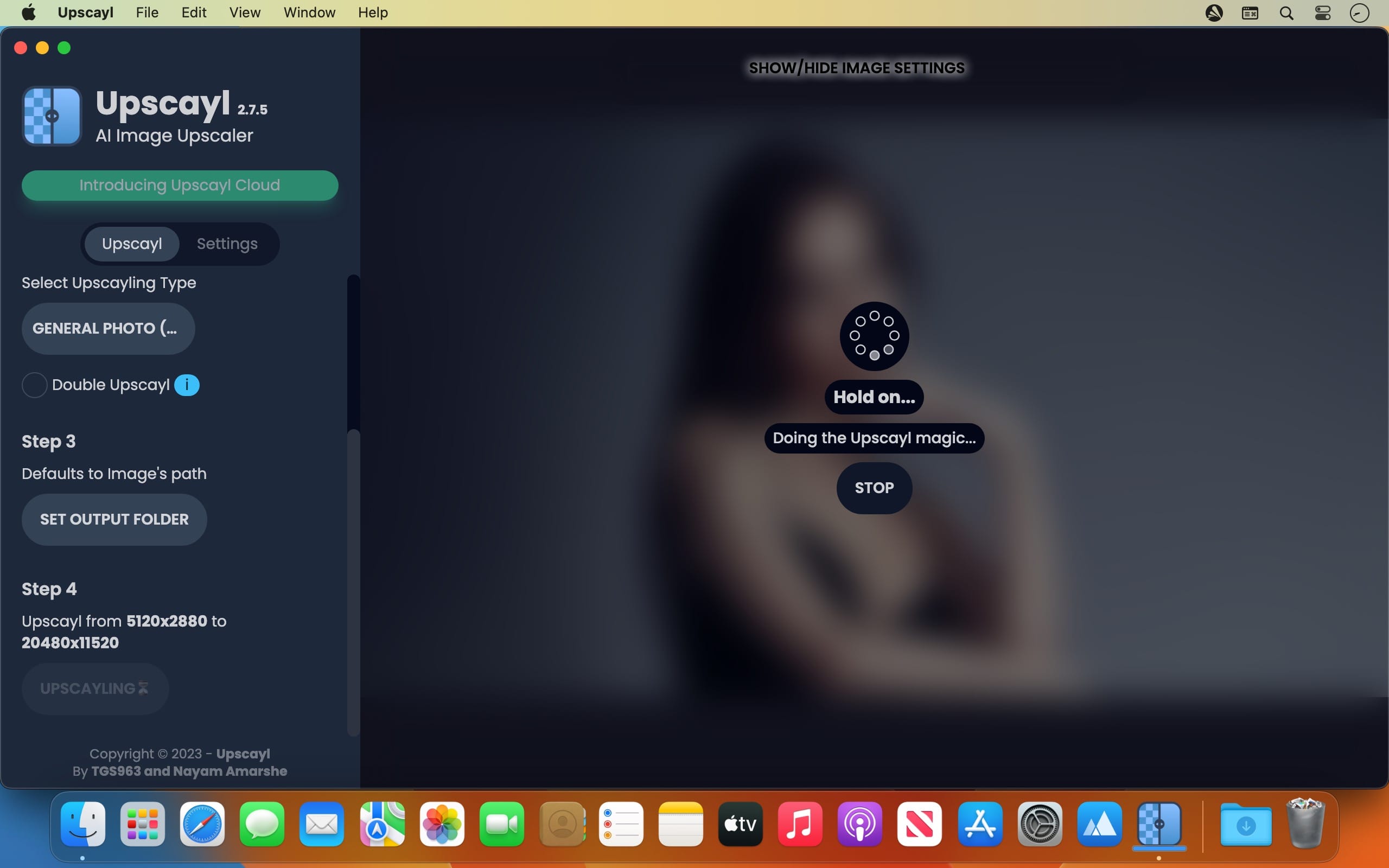Open the GENERAL PHOTO upscaling type dropdown

(109, 328)
